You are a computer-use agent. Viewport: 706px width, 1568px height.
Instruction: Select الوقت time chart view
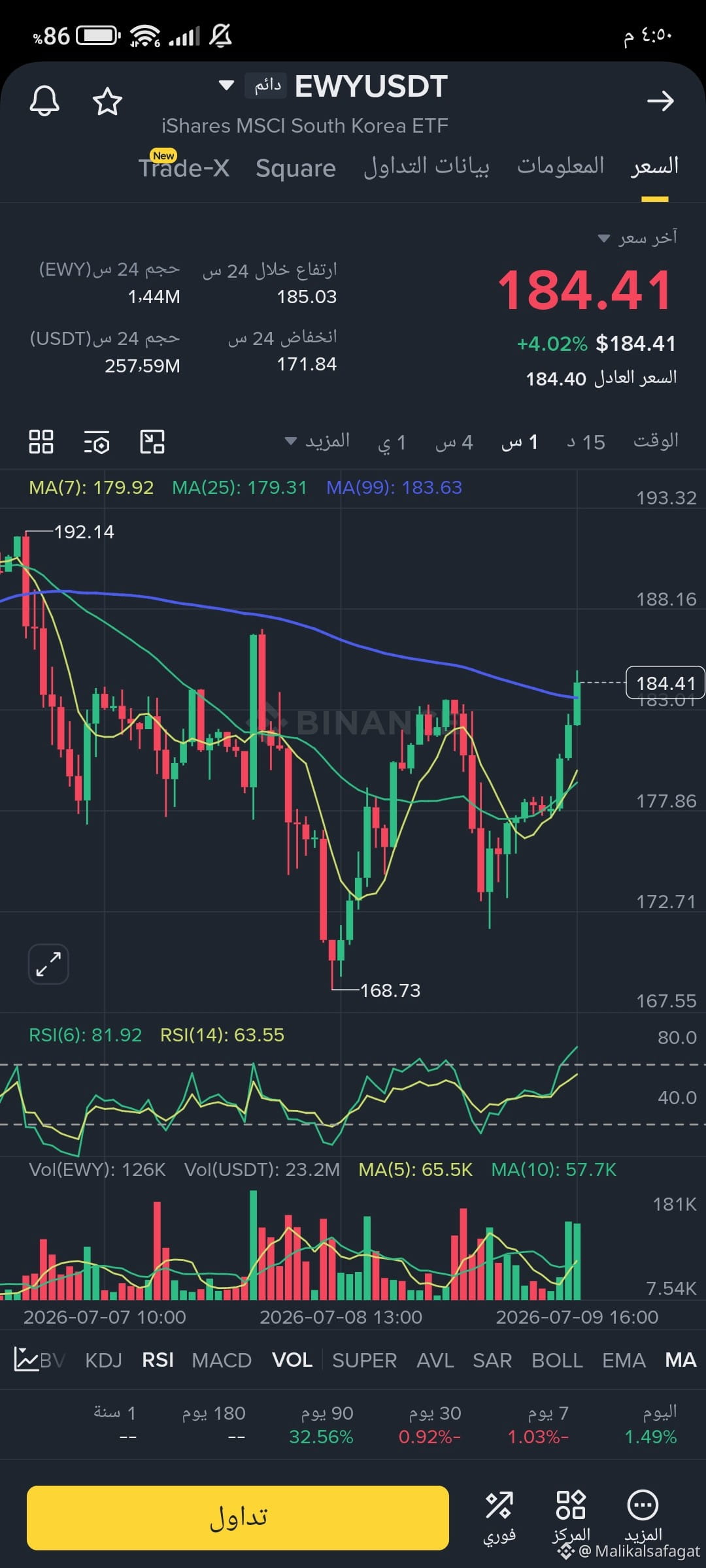(656, 442)
